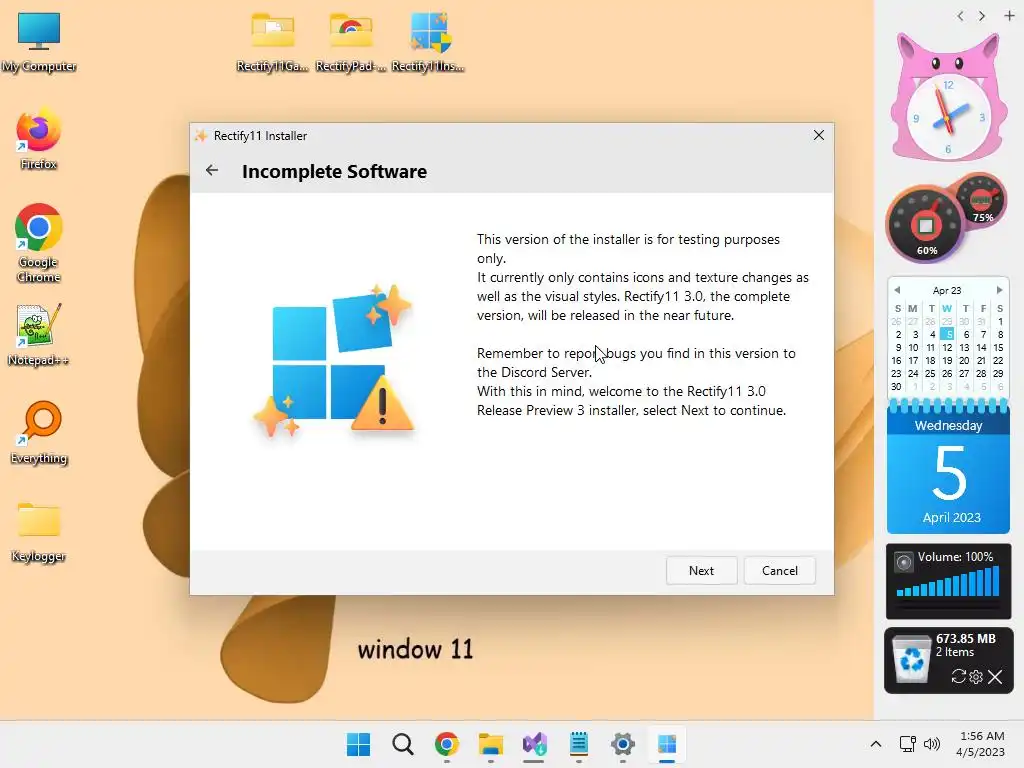Open My Computer desktop icon
Image resolution: width=1024 pixels, height=768 pixels.
pyautogui.click(x=39, y=41)
